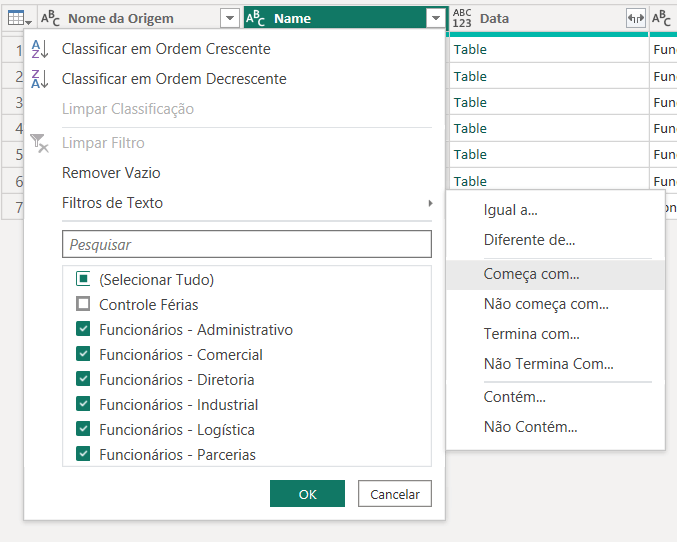
Task: Choose Classificar em Ordem Decrescente
Action: [174, 79]
